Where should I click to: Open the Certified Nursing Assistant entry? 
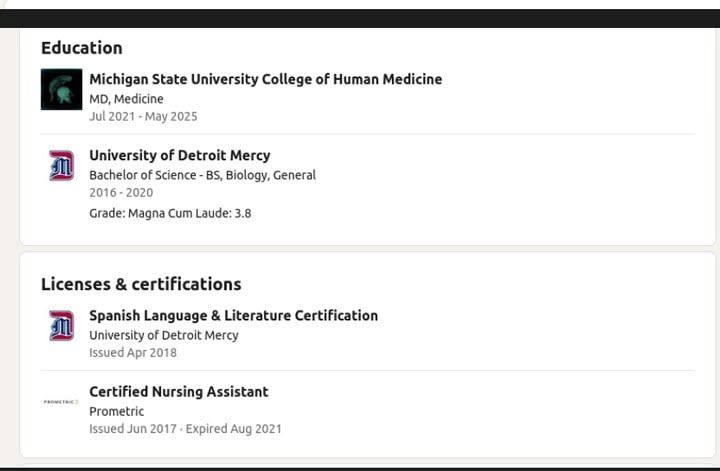coord(179,392)
